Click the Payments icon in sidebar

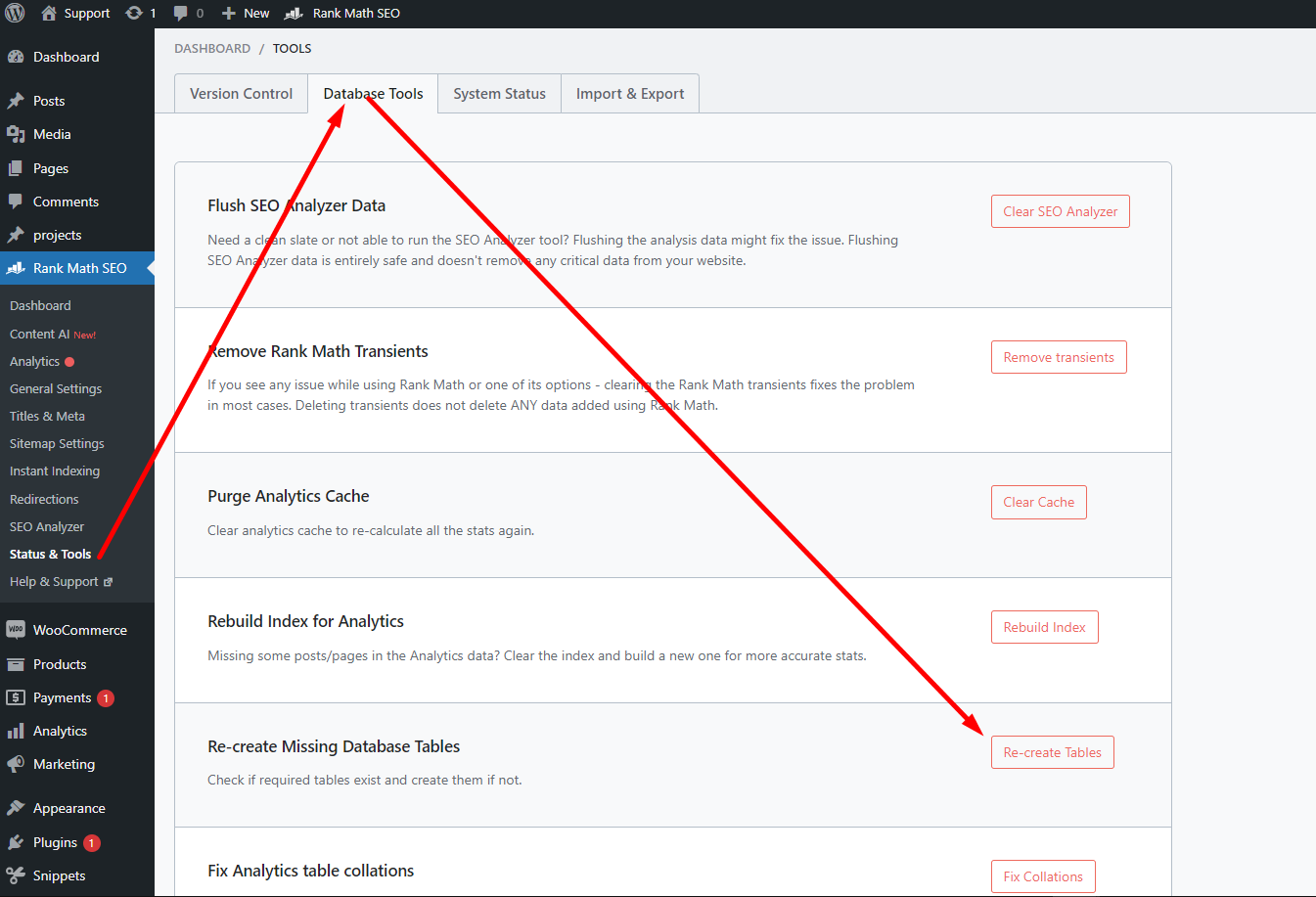pos(16,697)
